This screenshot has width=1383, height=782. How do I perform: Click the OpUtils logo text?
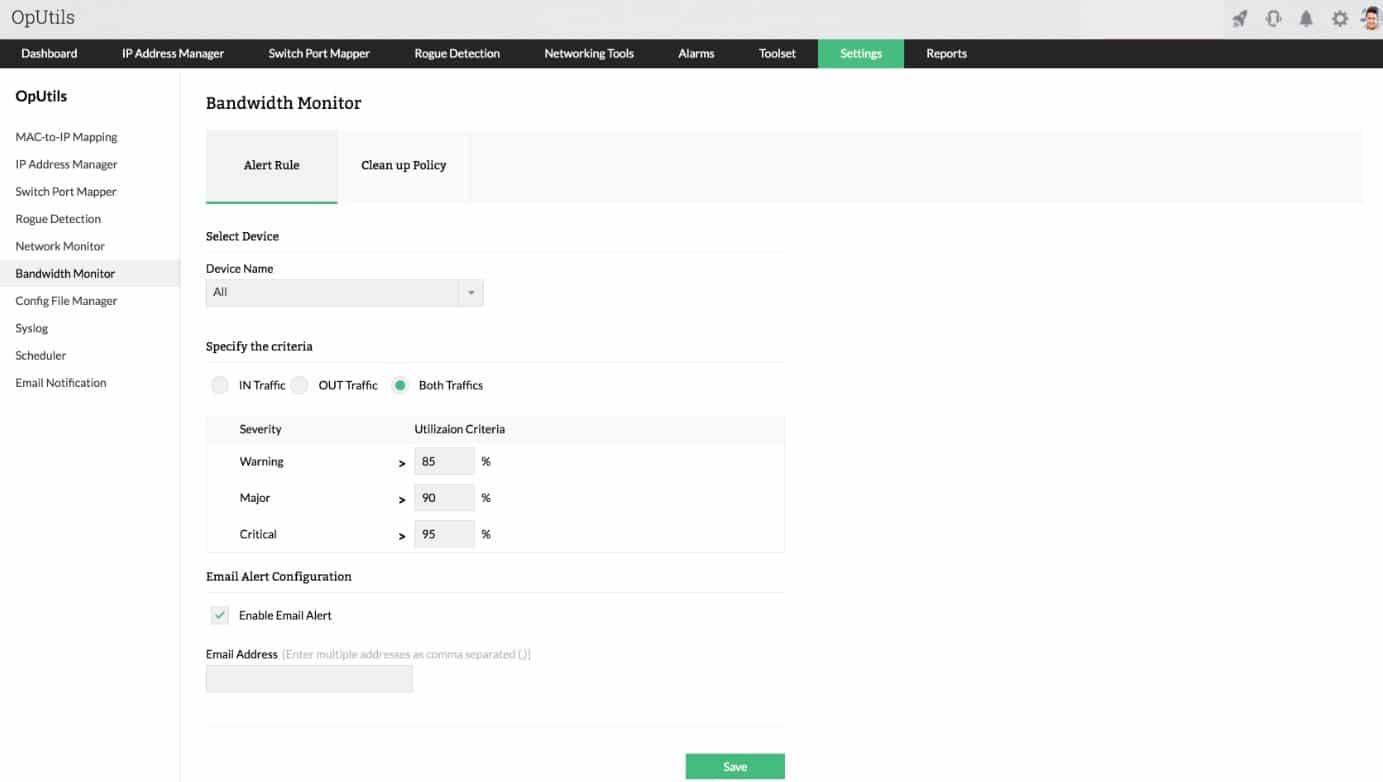coord(43,18)
